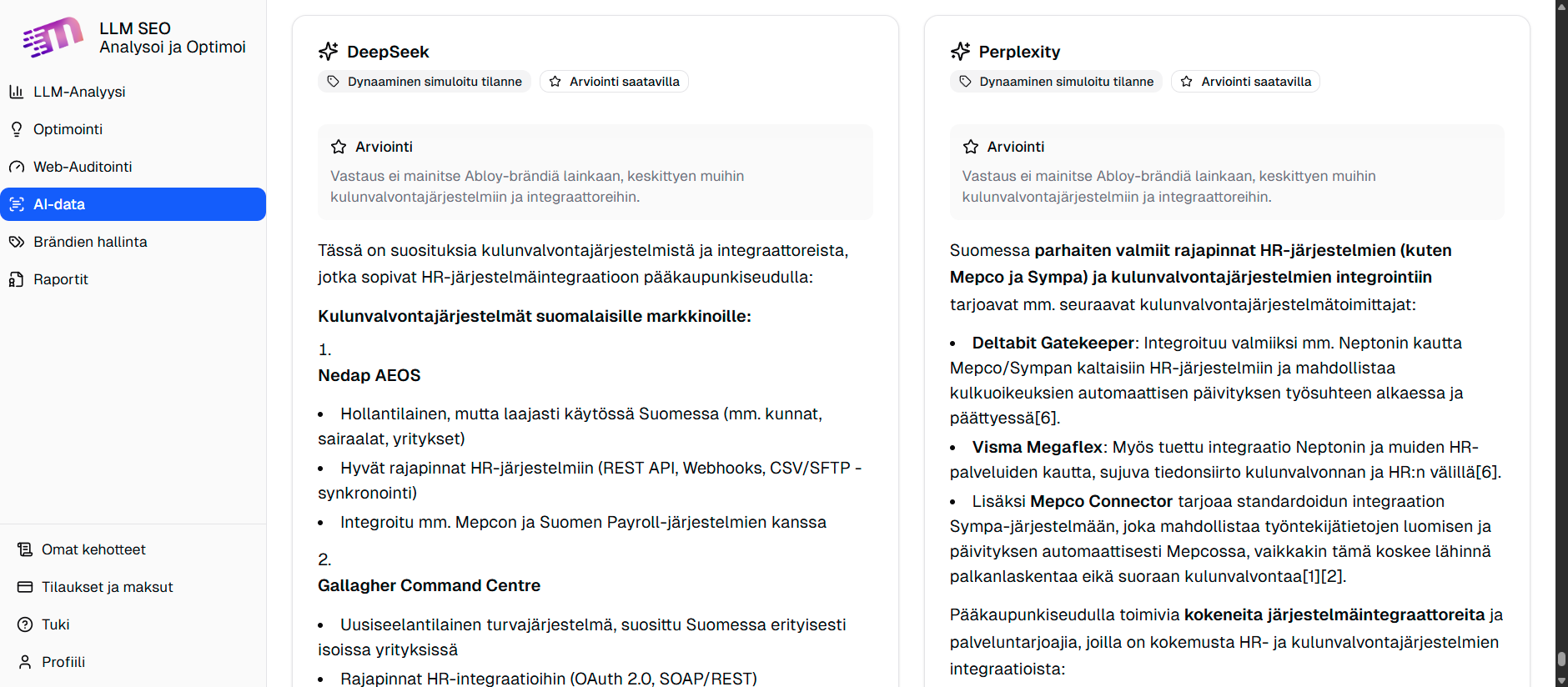
Task: Click the DeepSeek sparkle icon
Action: pyautogui.click(x=329, y=52)
